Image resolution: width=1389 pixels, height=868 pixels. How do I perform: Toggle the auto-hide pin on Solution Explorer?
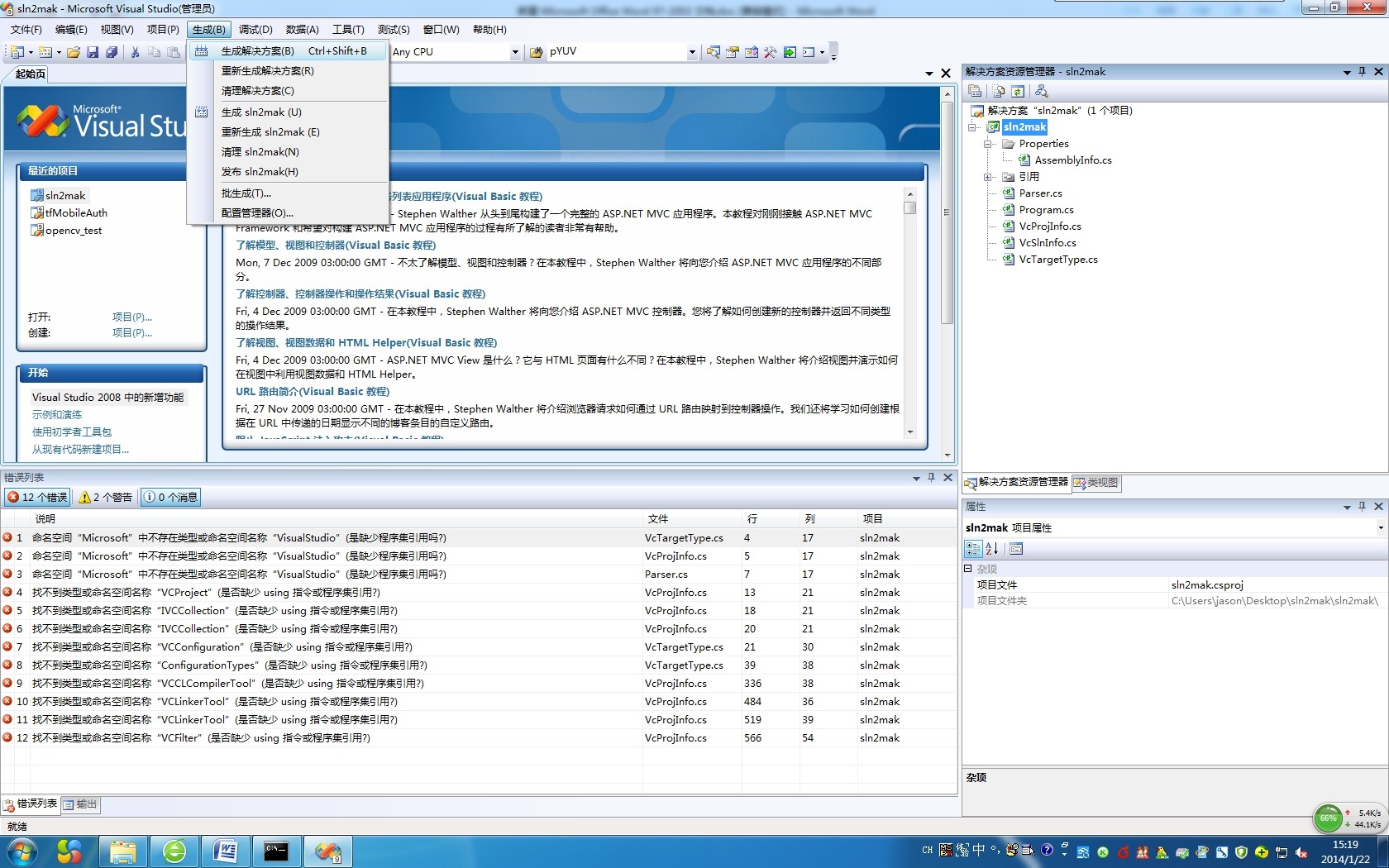coord(1361,72)
